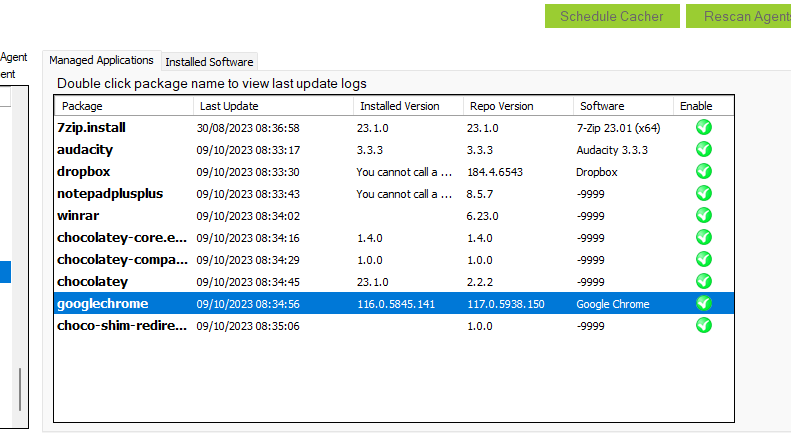Click the enable icon for chocolatey package
791x436 pixels.
(x=703, y=282)
